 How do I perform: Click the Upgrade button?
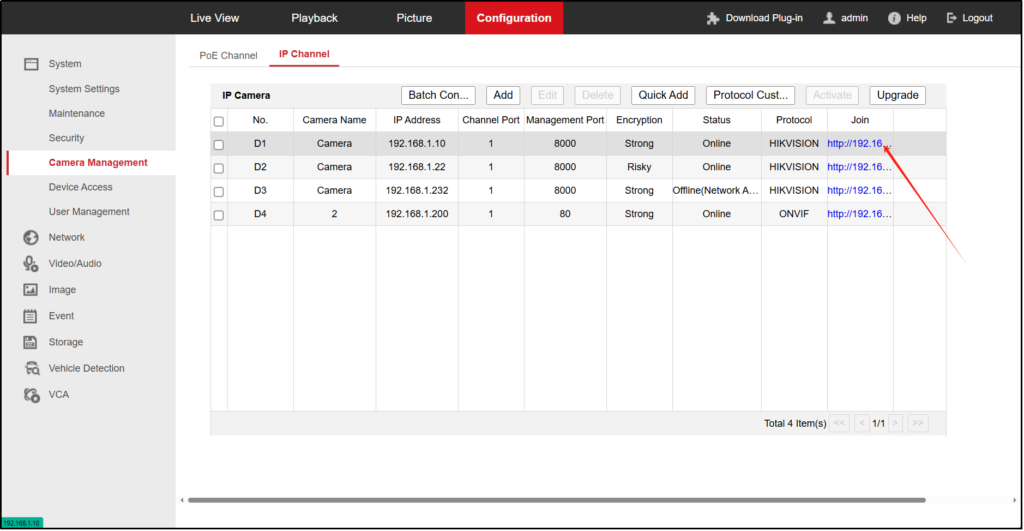click(x=897, y=95)
